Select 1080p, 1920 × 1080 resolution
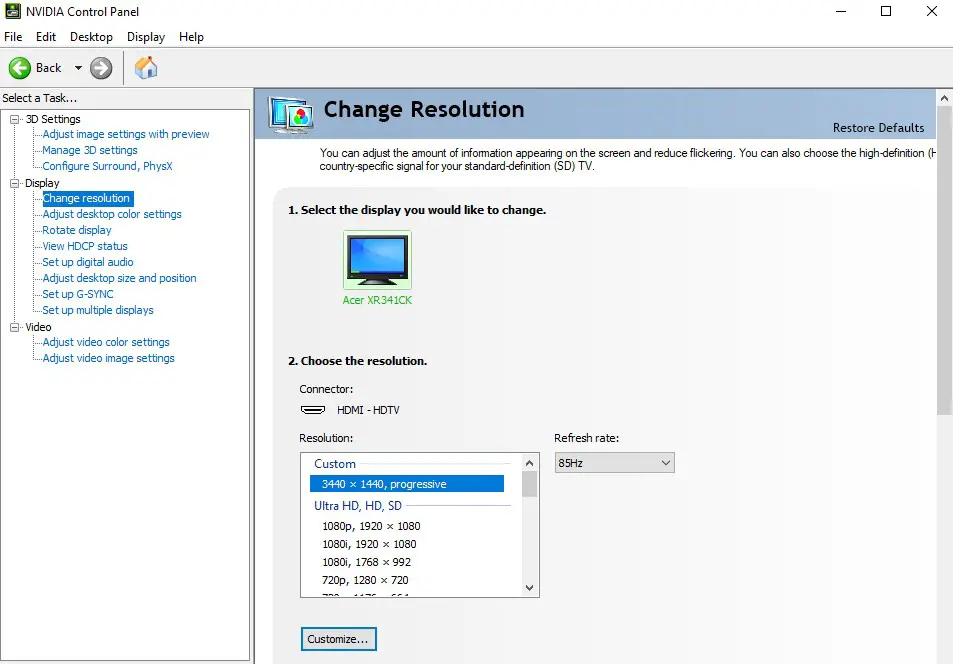The image size is (953, 664). (x=371, y=526)
